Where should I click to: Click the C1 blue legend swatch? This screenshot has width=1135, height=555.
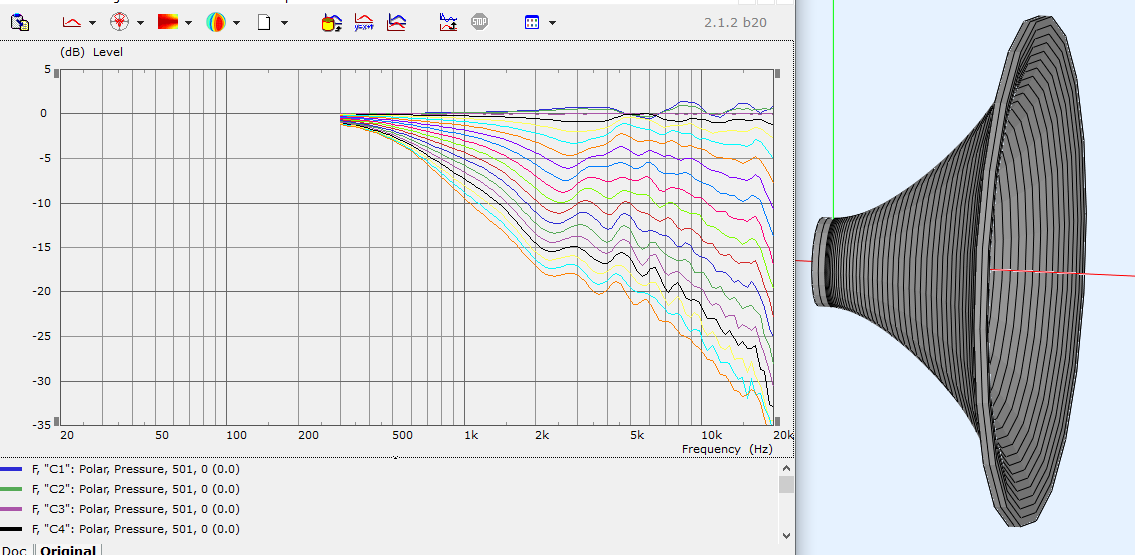(11, 469)
